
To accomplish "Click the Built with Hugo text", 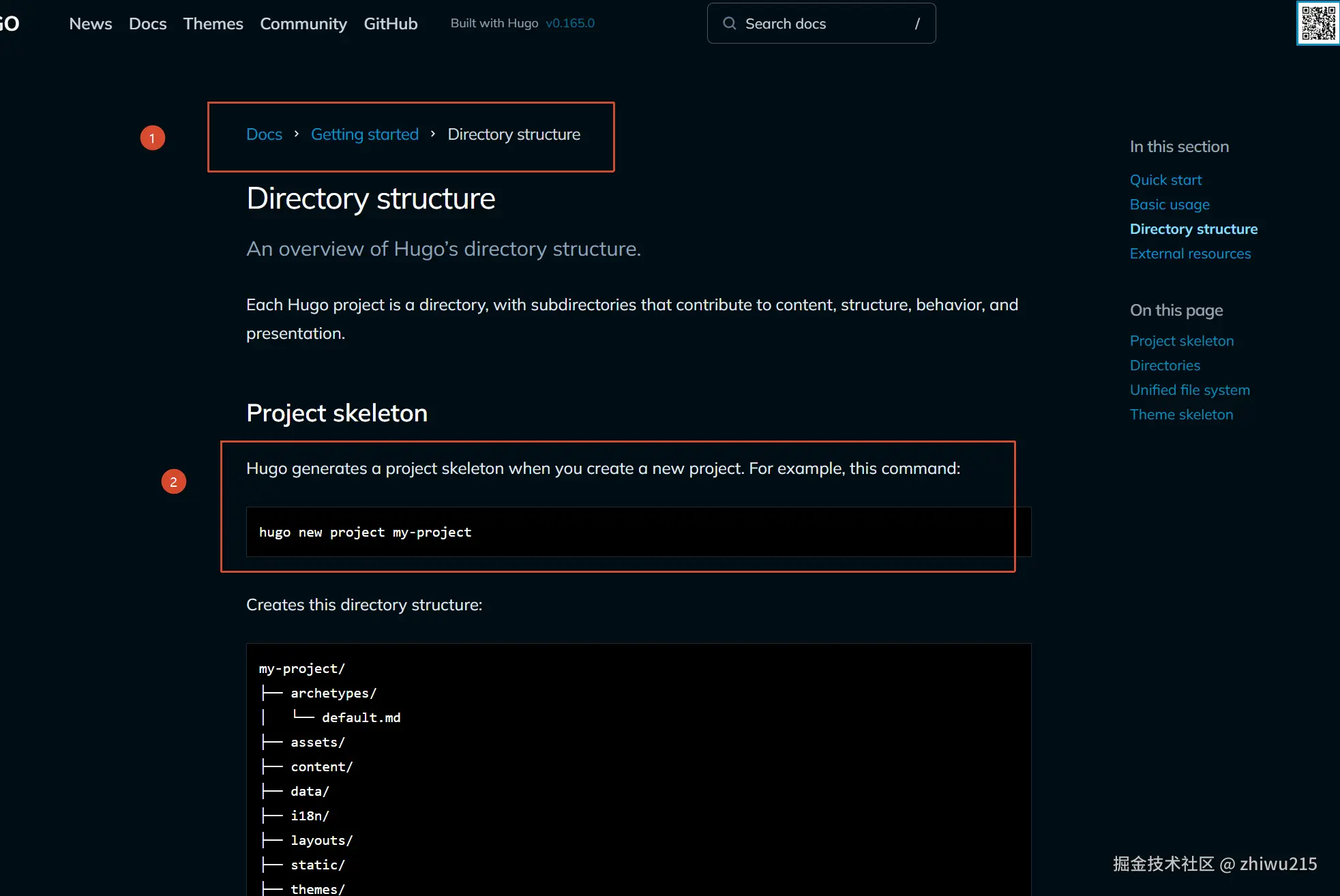I will tap(494, 23).
